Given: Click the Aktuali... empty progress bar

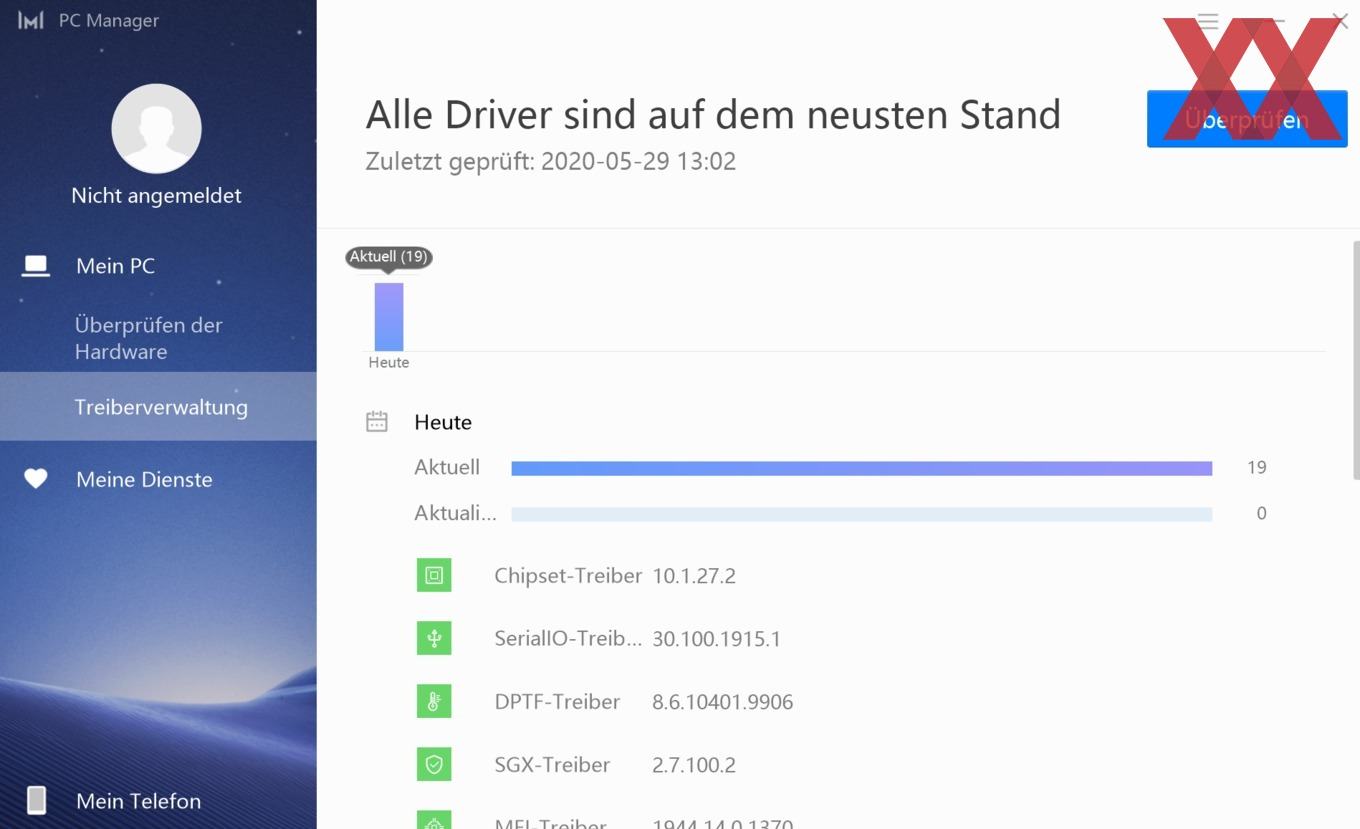Looking at the screenshot, I should point(861,513).
